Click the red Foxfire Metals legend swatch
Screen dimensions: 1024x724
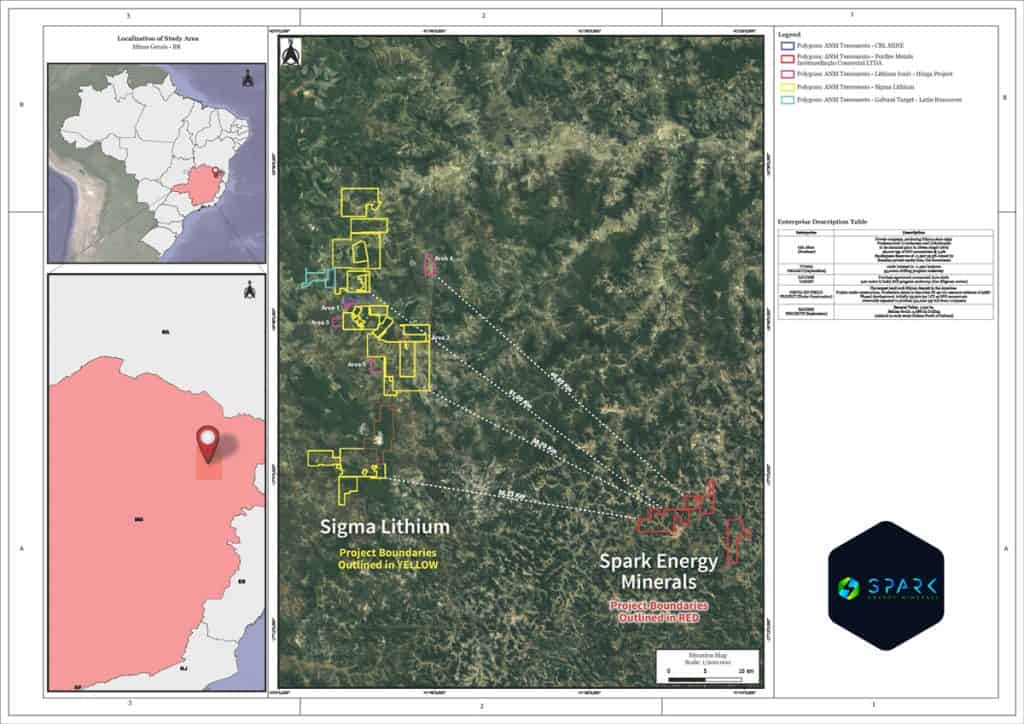click(788, 59)
